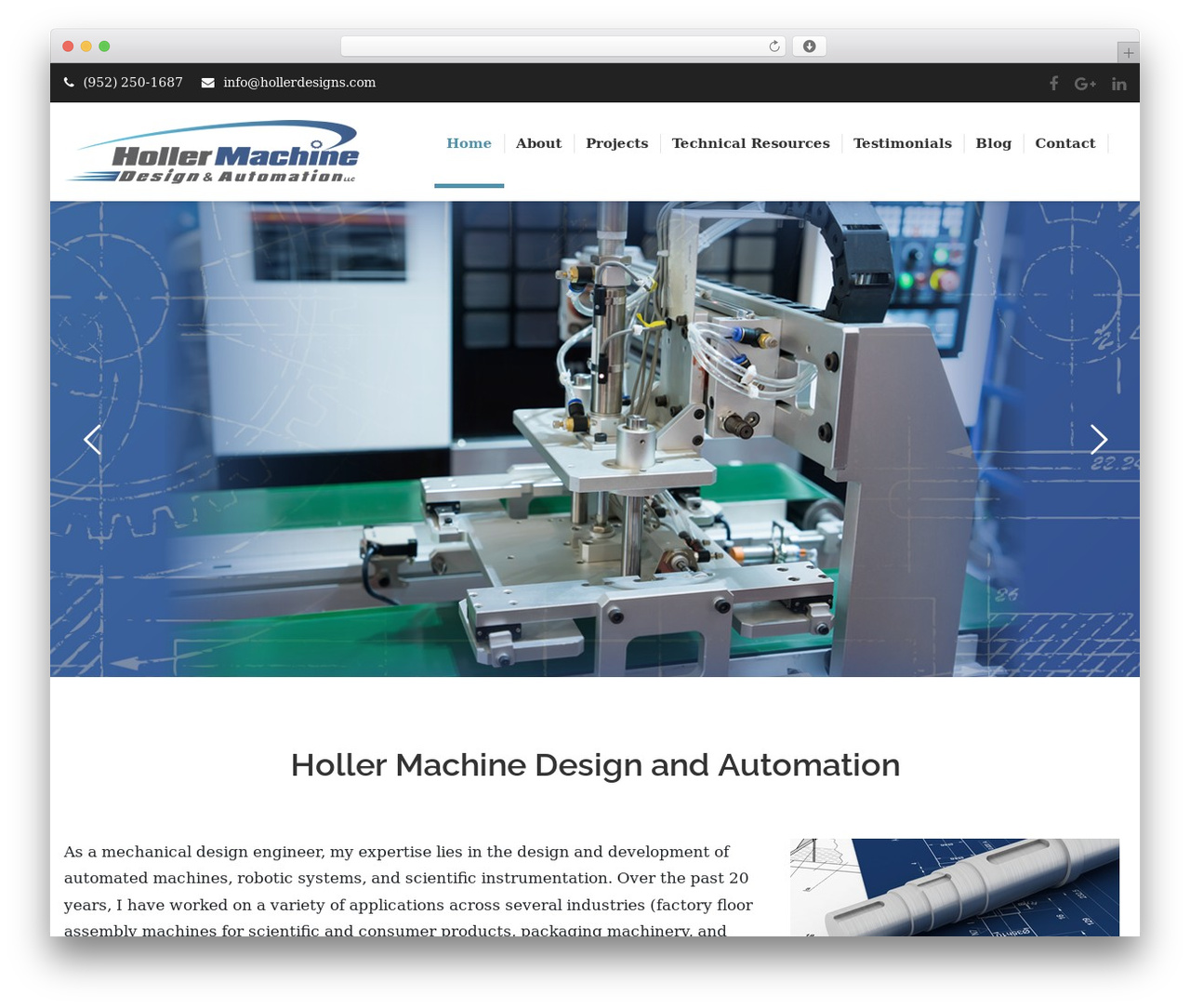Minimize the window with yellow button

tap(86, 46)
